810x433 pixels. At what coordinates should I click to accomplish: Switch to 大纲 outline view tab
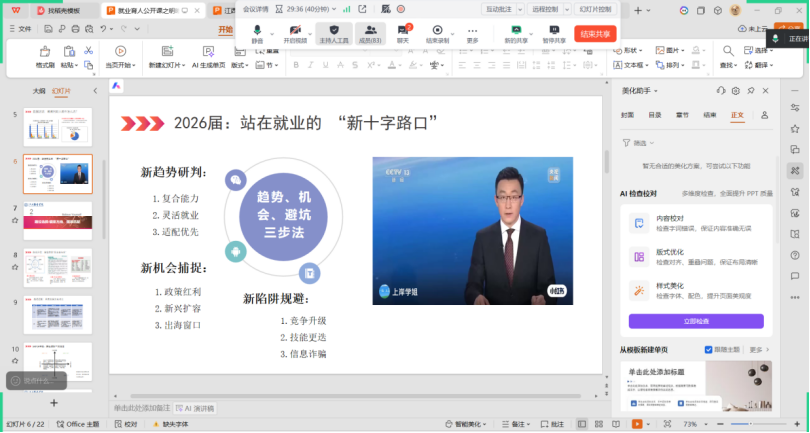pos(39,90)
